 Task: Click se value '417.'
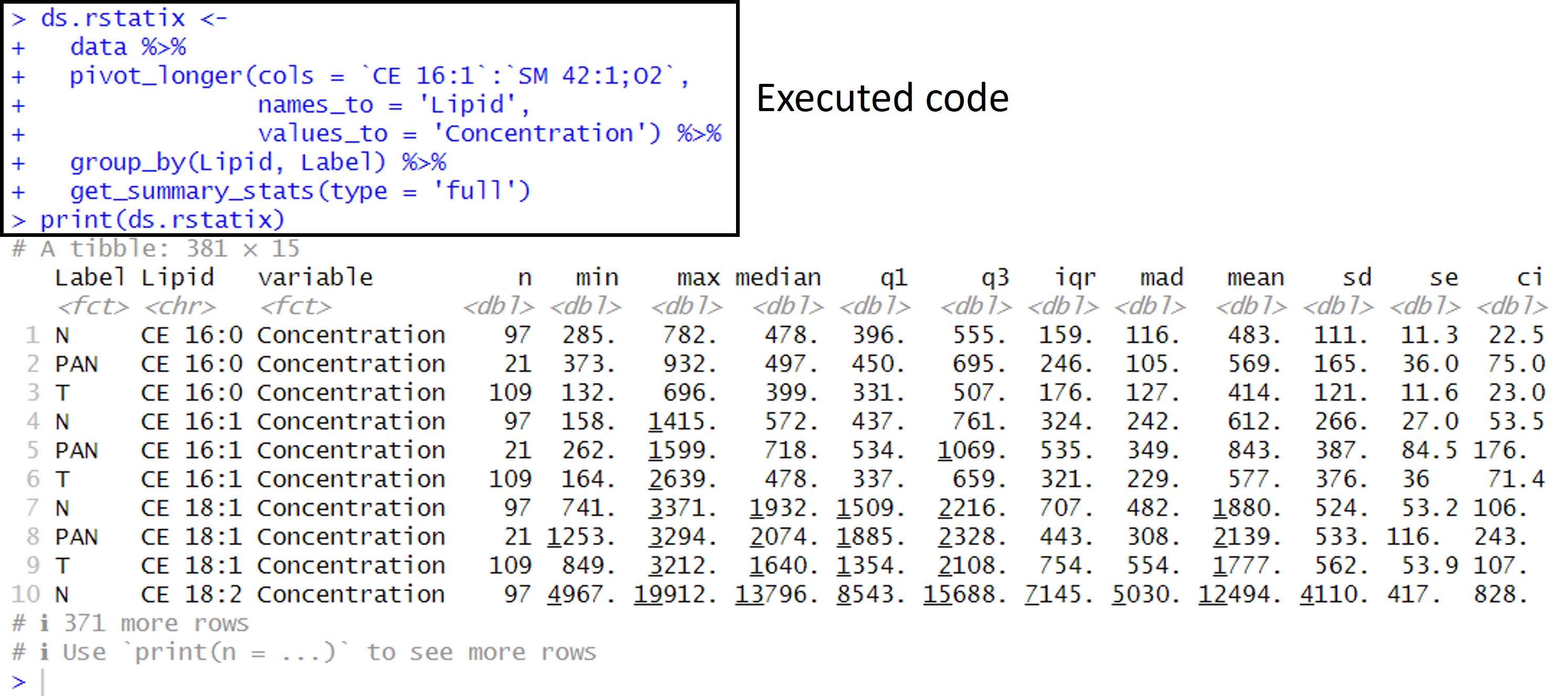1413,594
